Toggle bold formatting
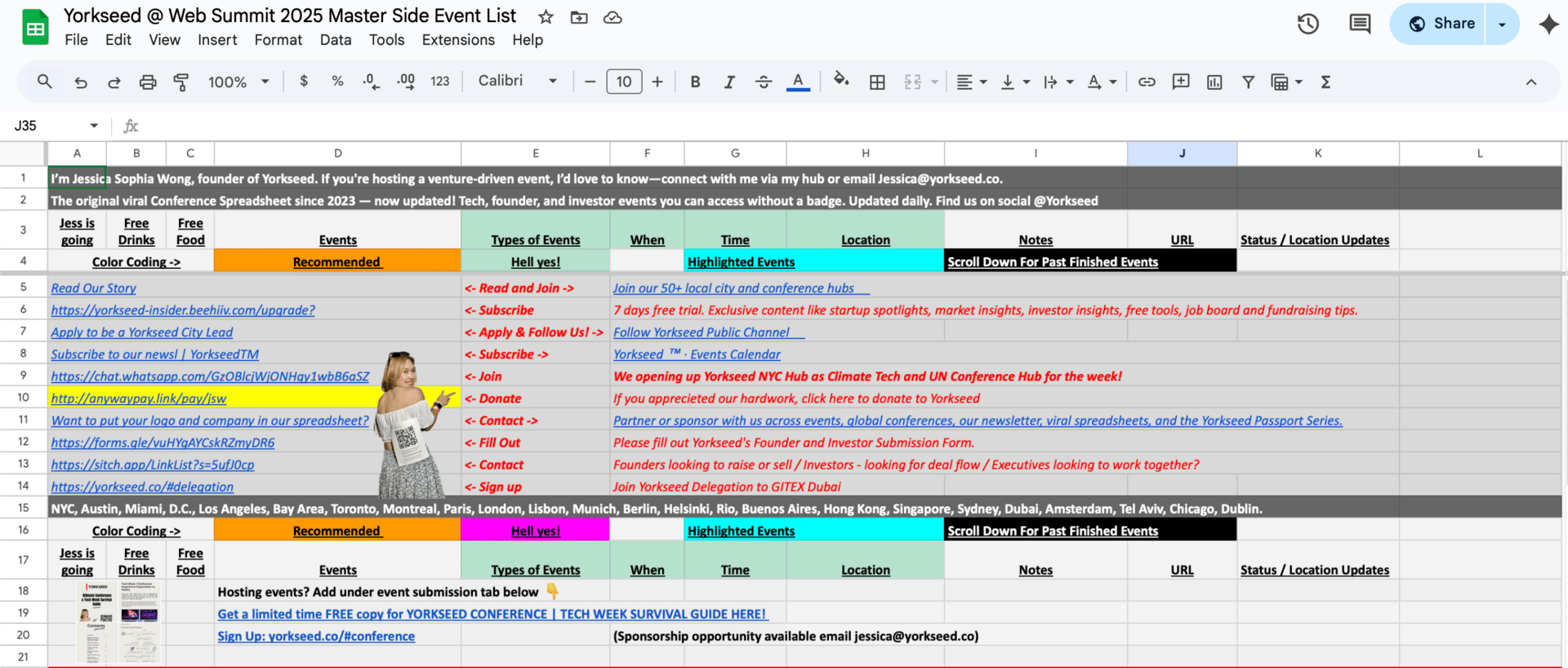The height and width of the screenshot is (668, 1568). tap(695, 82)
